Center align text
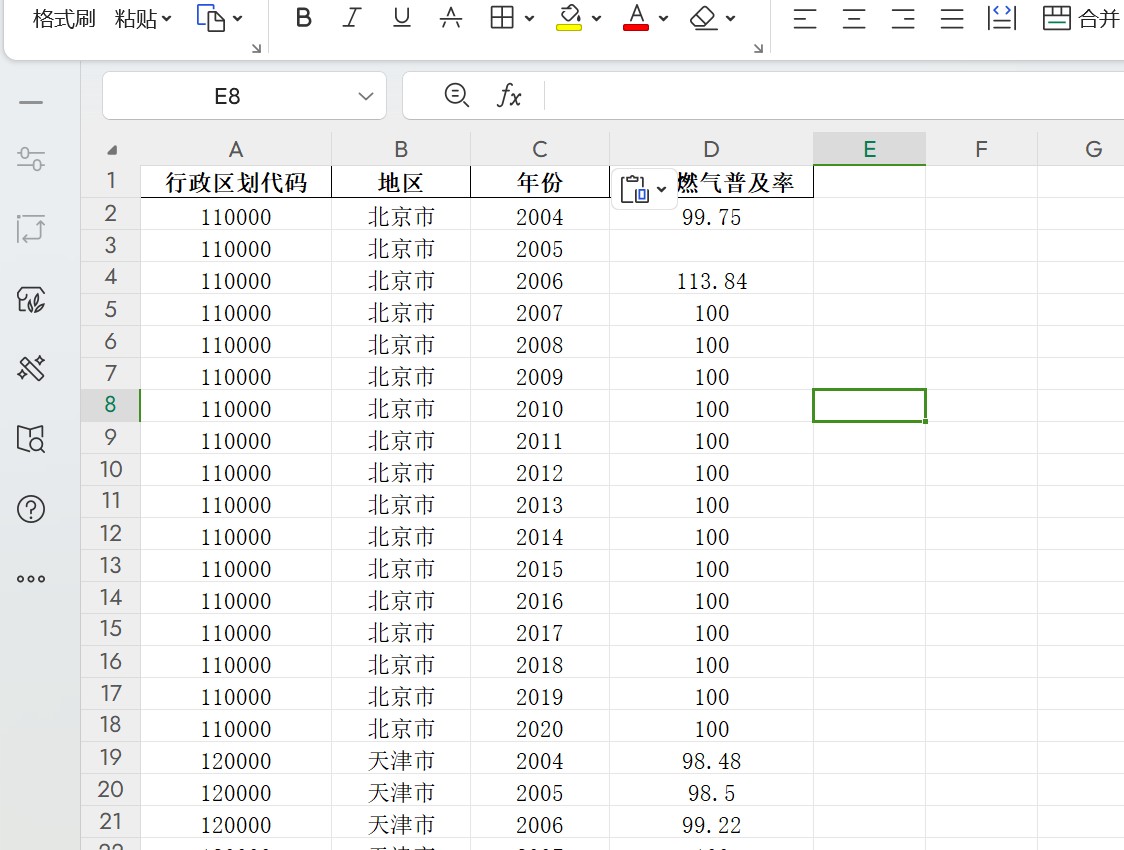The image size is (1124, 850). (x=853, y=19)
